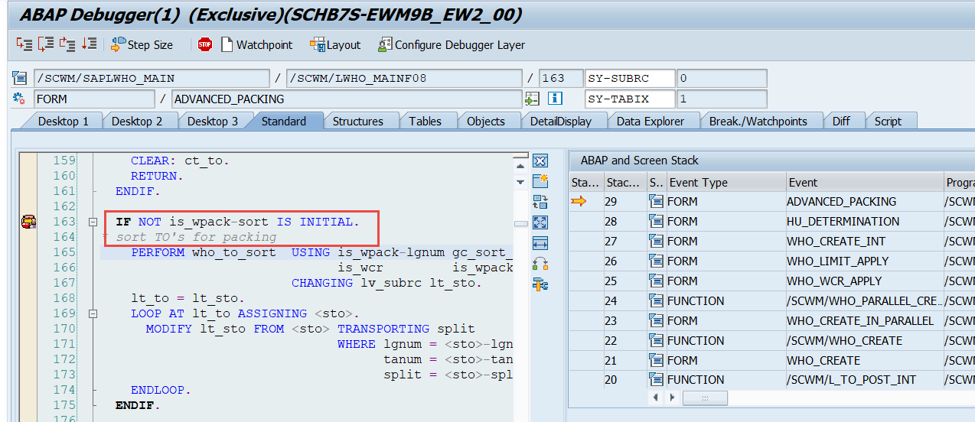Screen dimensions: 975x422
Task: Open the Structures tab
Action: coord(358,121)
